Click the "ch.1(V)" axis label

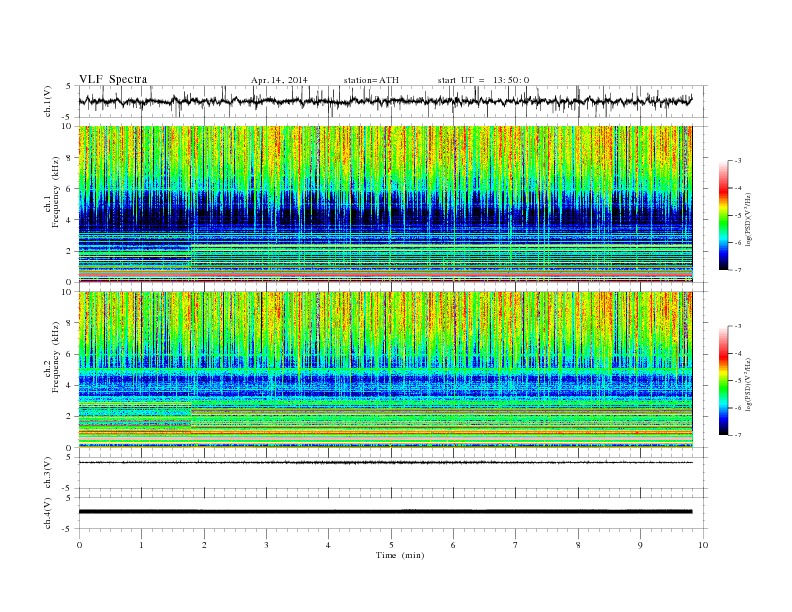[x=48, y=101]
